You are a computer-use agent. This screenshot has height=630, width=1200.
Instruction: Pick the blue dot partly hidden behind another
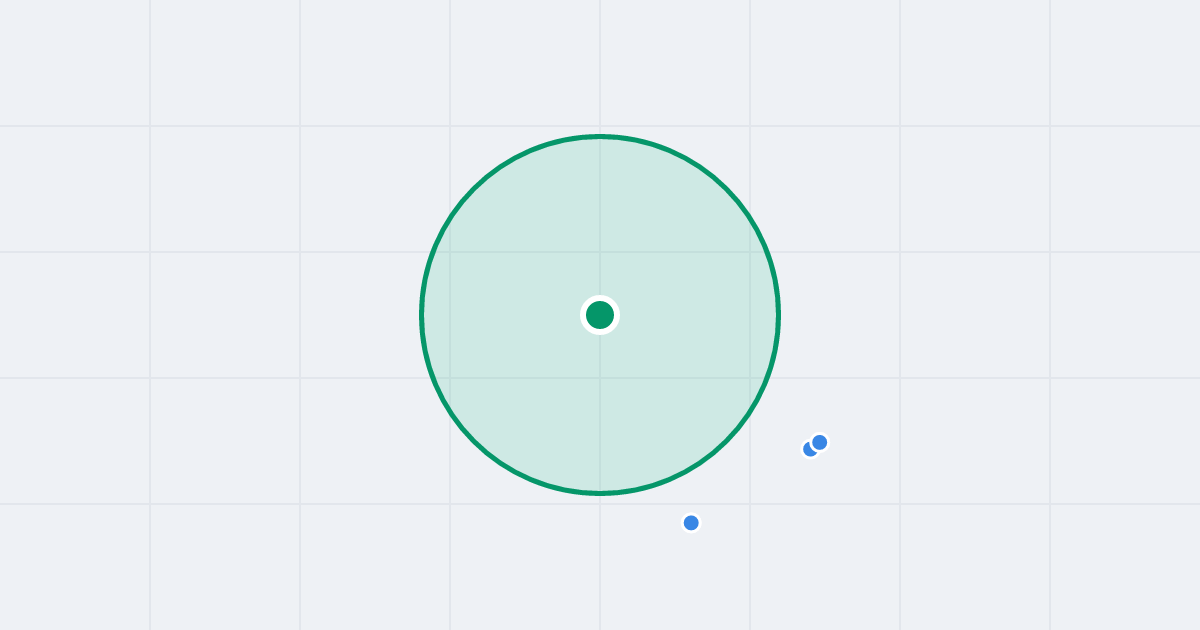coord(809,450)
